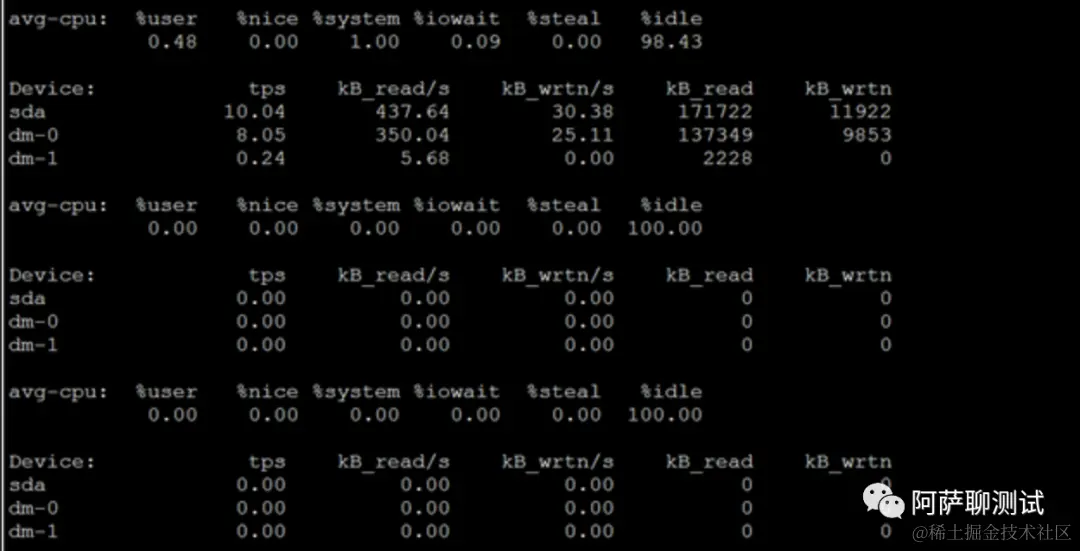Click the kB_read/s value 5.68
Screen dimensions: 1080x551
click(425, 158)
